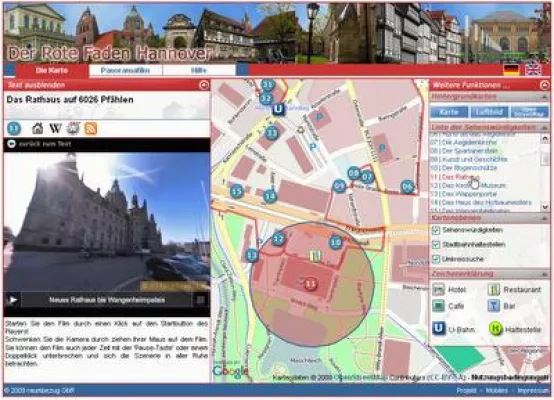The height and width of the screenshot is (400, 554).
Task: Select '12 | Das Kestner-Museum' in the list
Action: 468,186
